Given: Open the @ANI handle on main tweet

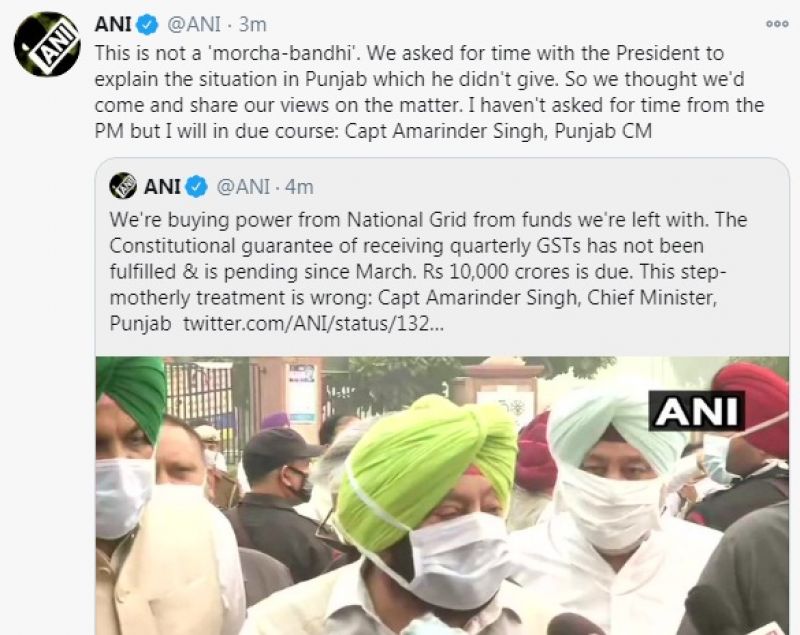Looking at the screenshot, I should pyautogui.click(x=194, y=24).
